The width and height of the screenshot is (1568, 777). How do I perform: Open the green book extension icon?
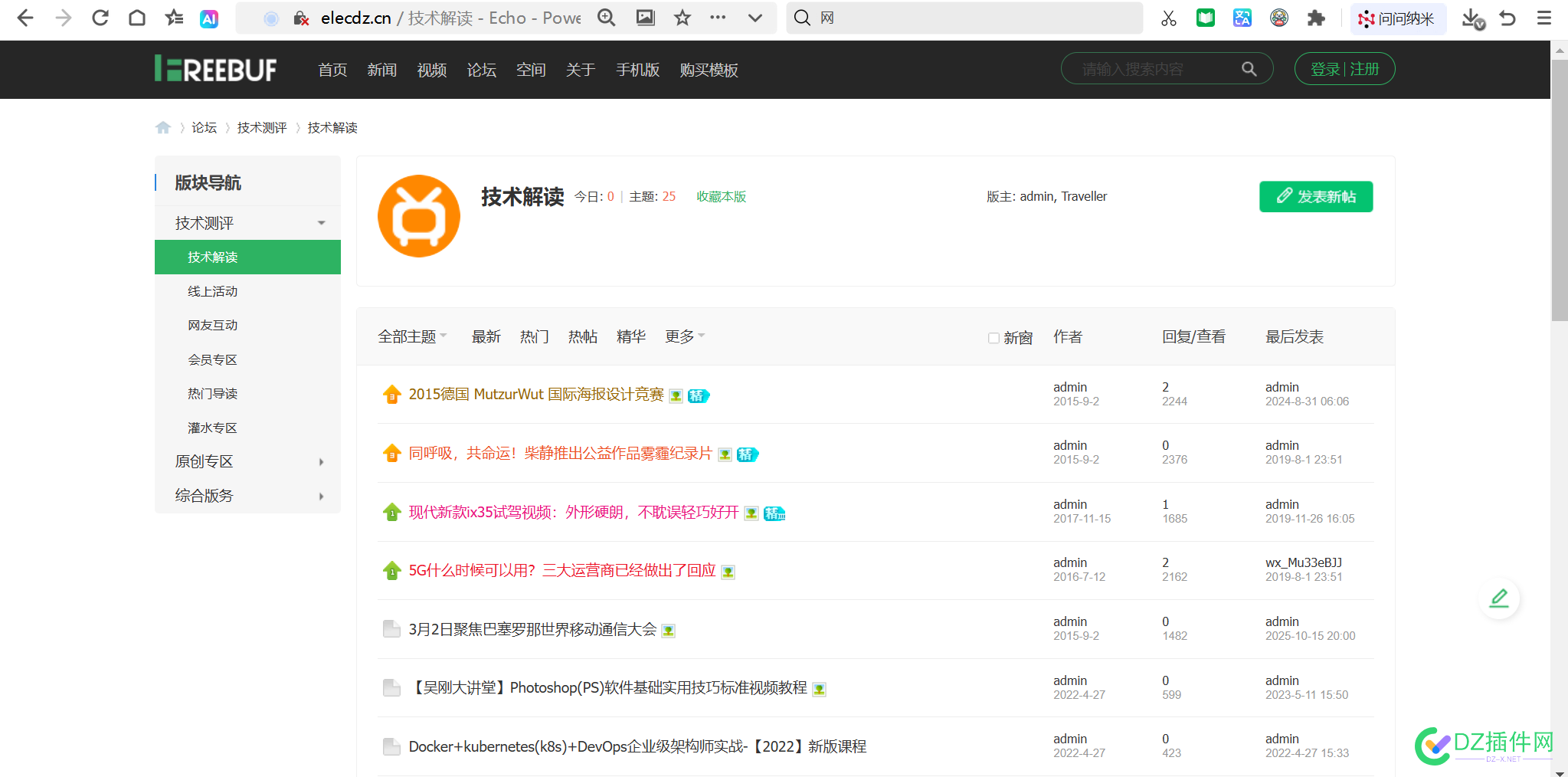(x=1206, y=18)
